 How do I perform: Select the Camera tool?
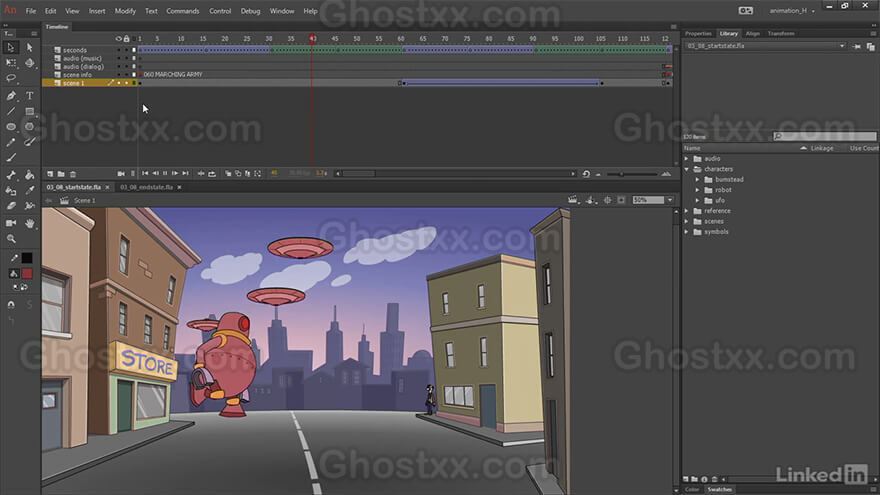click(x=11, y=223)
